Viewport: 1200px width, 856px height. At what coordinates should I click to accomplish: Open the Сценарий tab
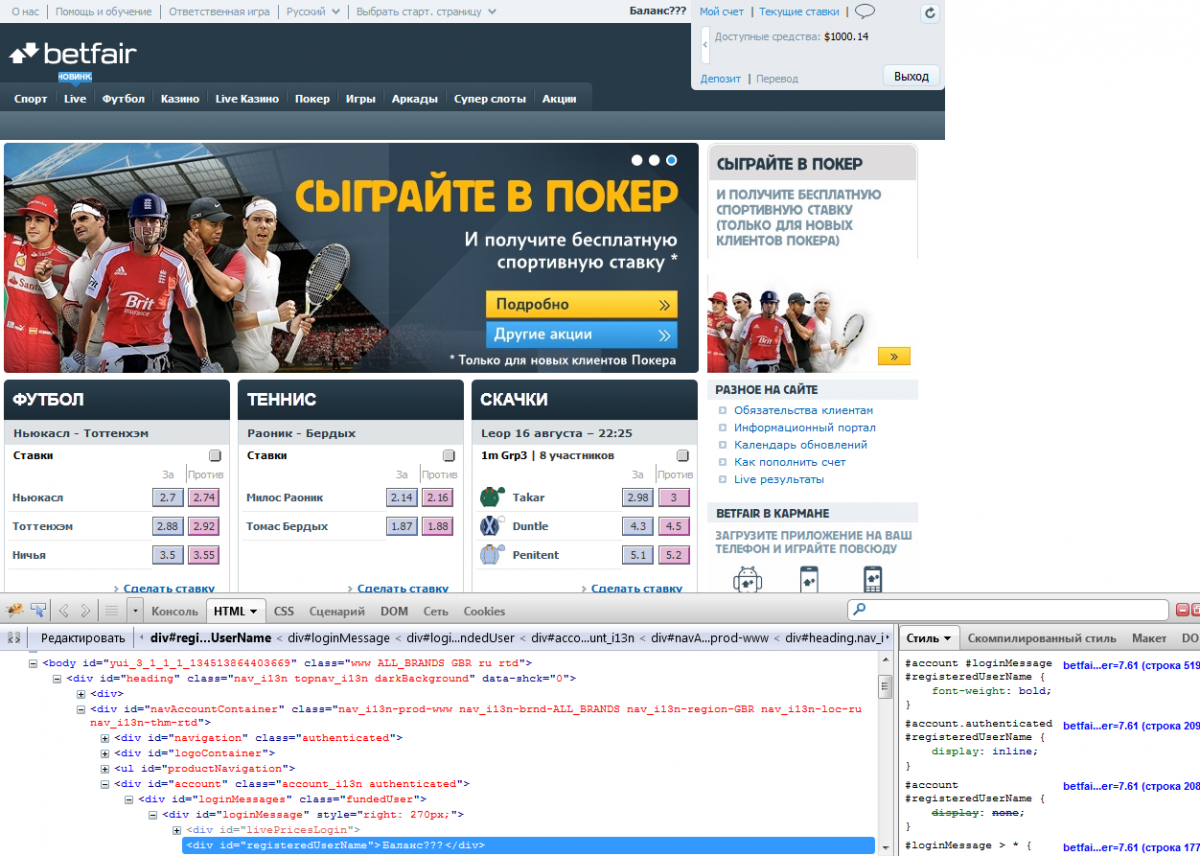[337, 611]
